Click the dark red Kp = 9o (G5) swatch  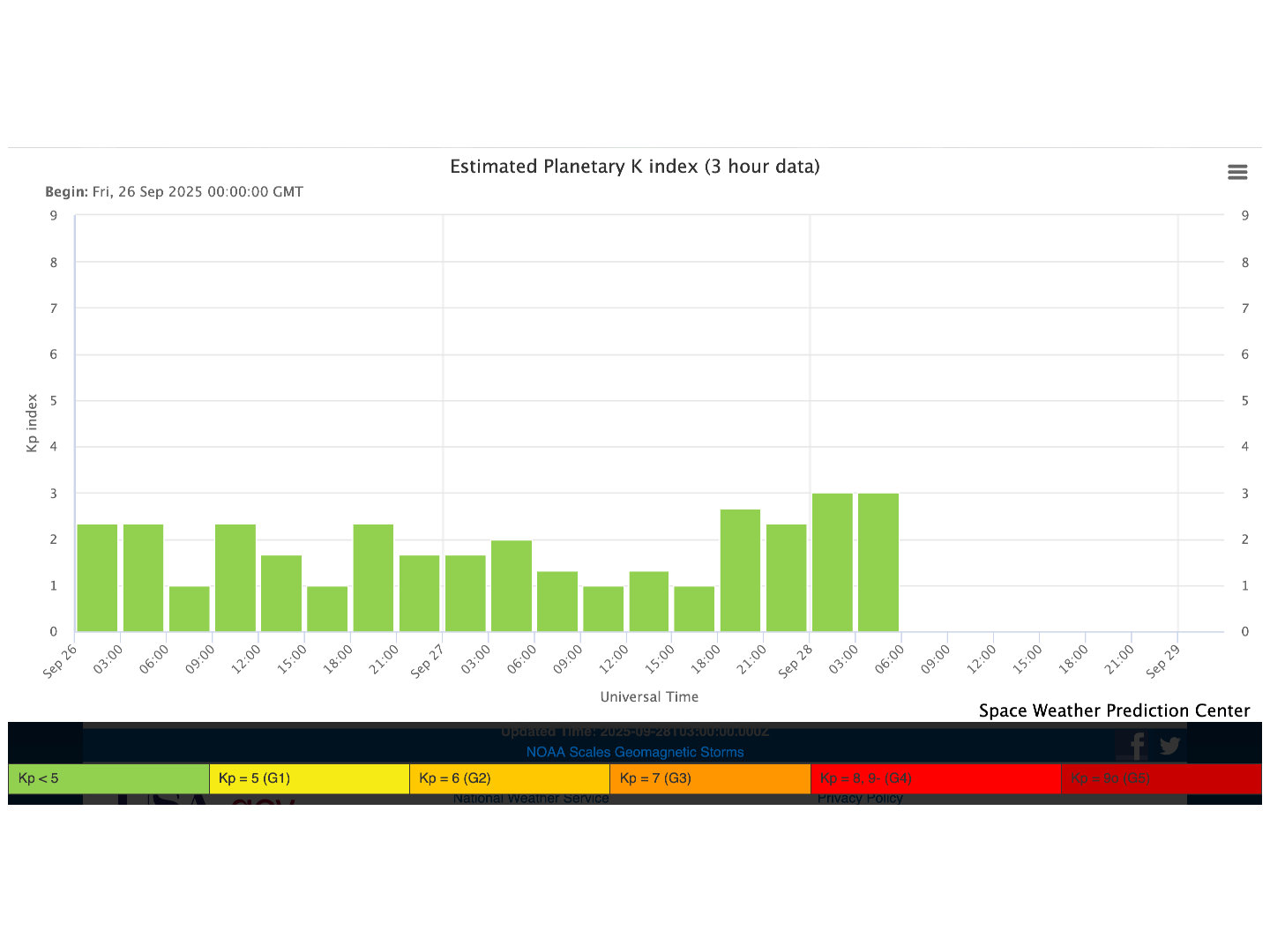(x=1160, y=778)
